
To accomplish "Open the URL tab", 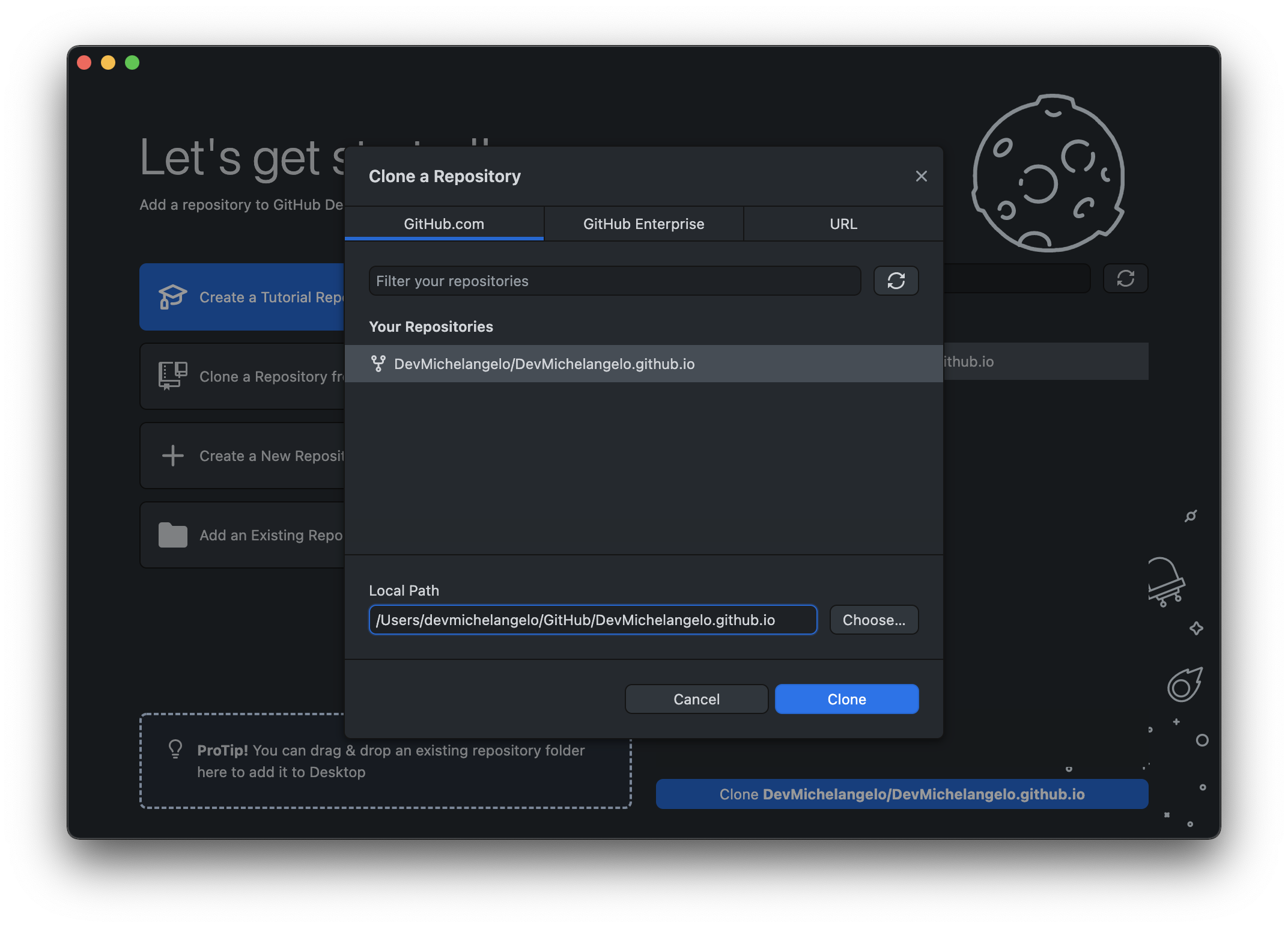I will pyautogui.click(x=843, y=224).
